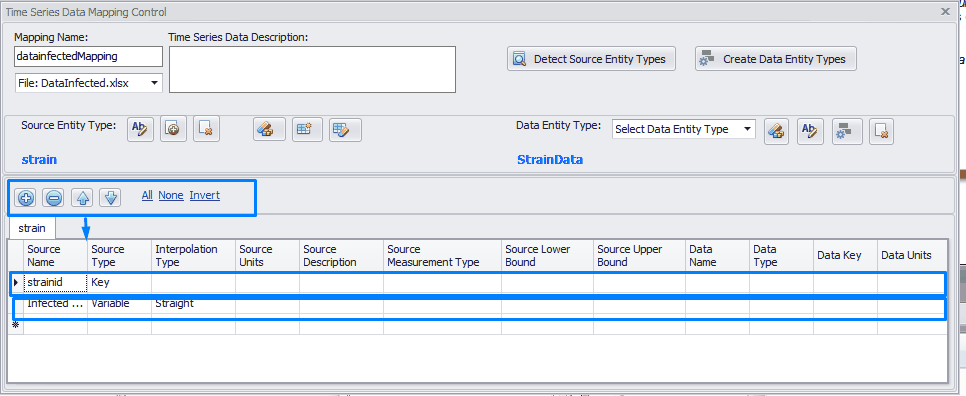The width and height of the screenshot is (966, 396).
Task: Click the new row asterisk marker
Action: coord(16,325)
